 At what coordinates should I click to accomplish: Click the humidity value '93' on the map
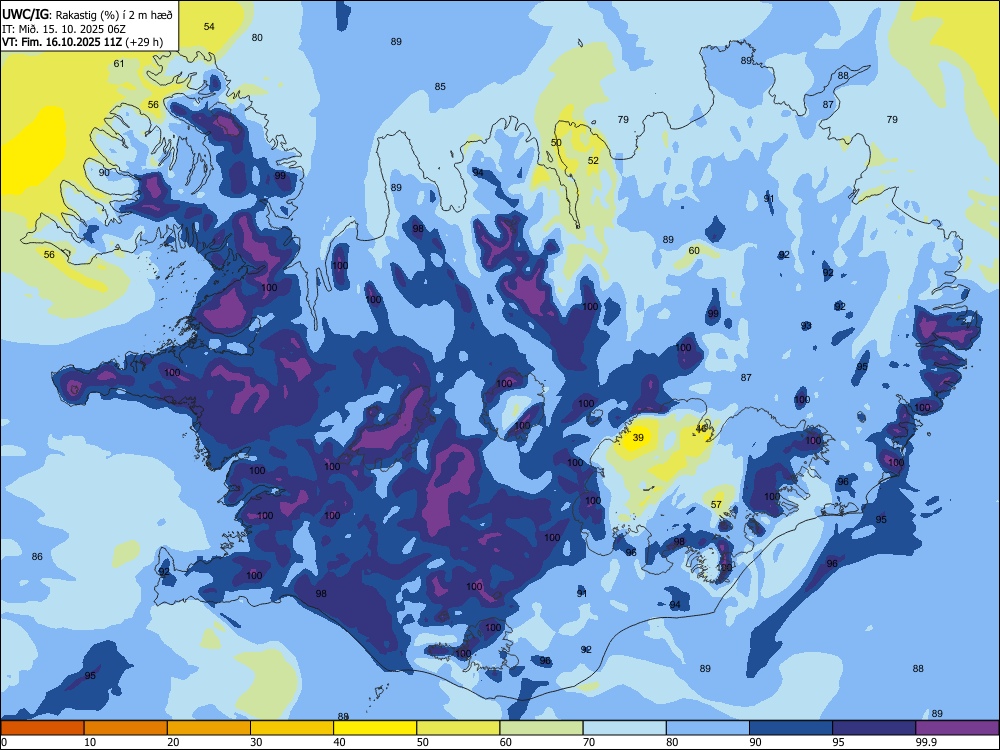pos(806,325)
